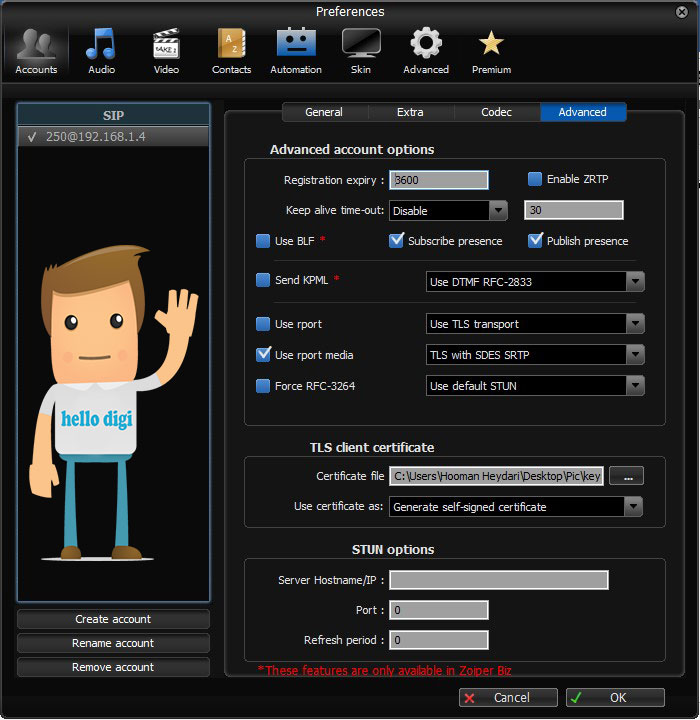Browse for certificate file with ellipsis button

[627, 476]
